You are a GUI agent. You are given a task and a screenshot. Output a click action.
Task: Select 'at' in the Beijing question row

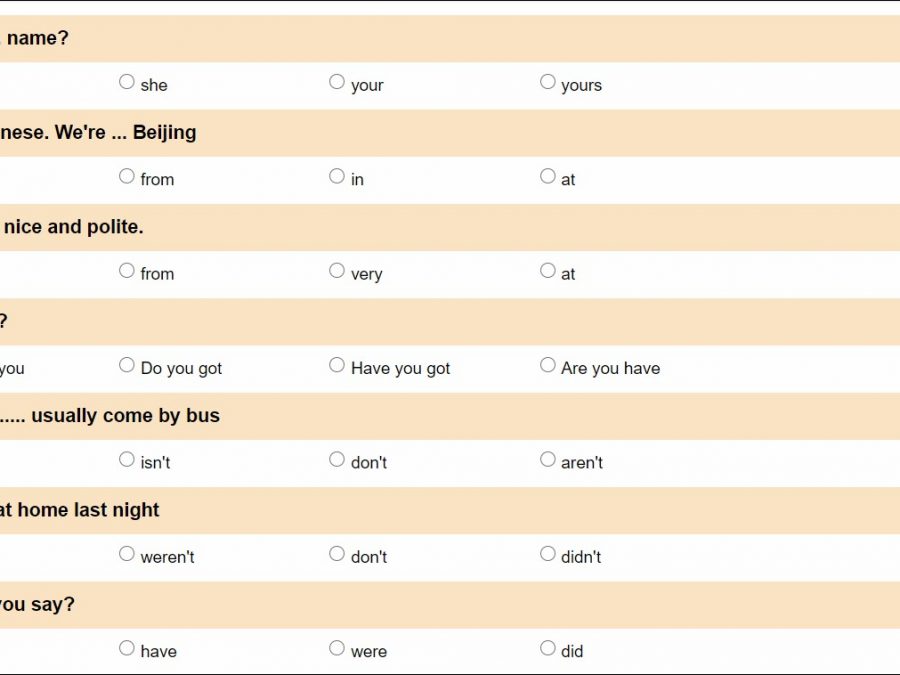548,176
